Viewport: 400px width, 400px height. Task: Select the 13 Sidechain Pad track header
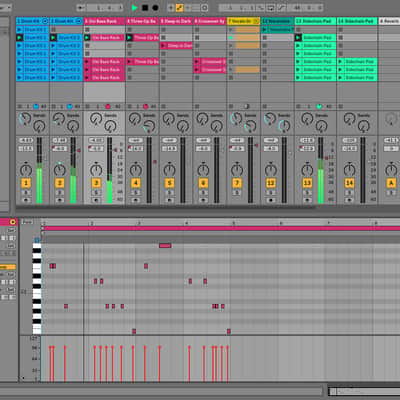pyautogui.click(x=315, y=21)
